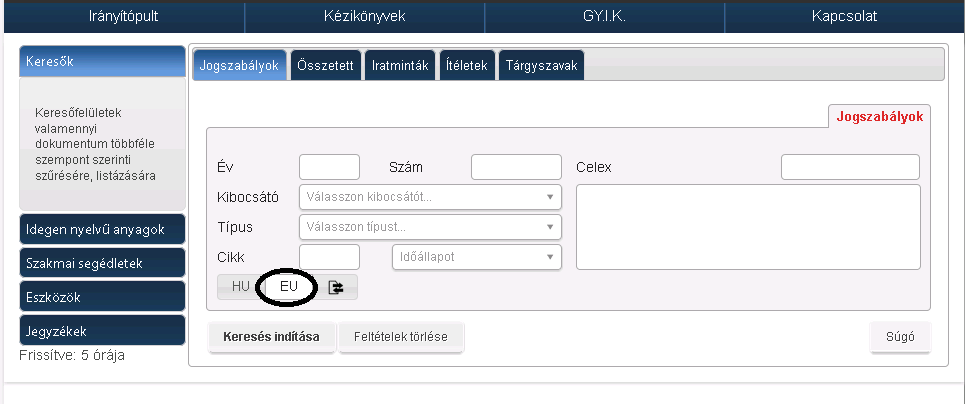Open the Kézikönyvek menu
The height and width of the screenshot is (404, 965).
tap(364, 17)
